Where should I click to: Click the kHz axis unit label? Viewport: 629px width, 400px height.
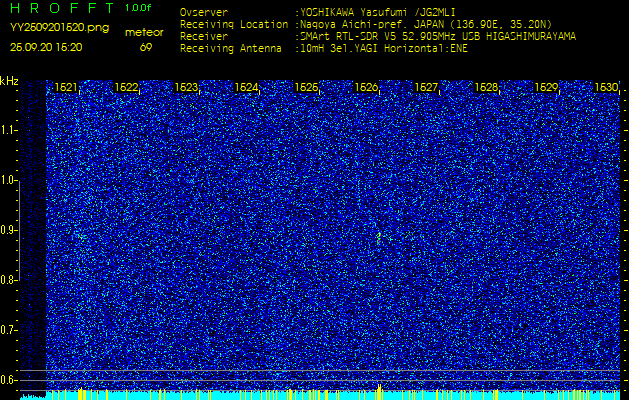pos(9,81)
